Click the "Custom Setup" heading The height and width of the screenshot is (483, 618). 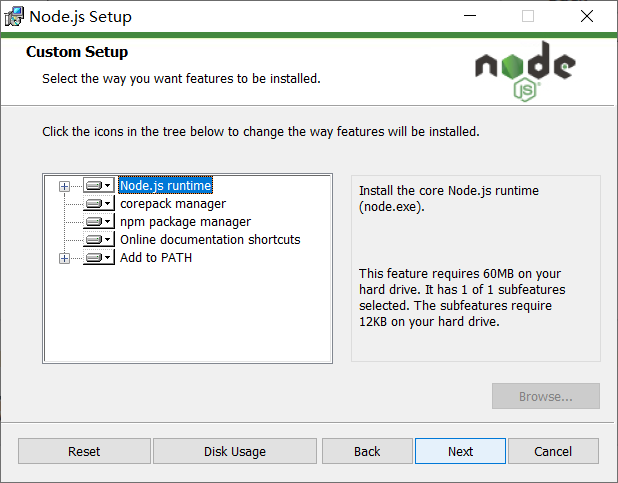coord(77,52)
